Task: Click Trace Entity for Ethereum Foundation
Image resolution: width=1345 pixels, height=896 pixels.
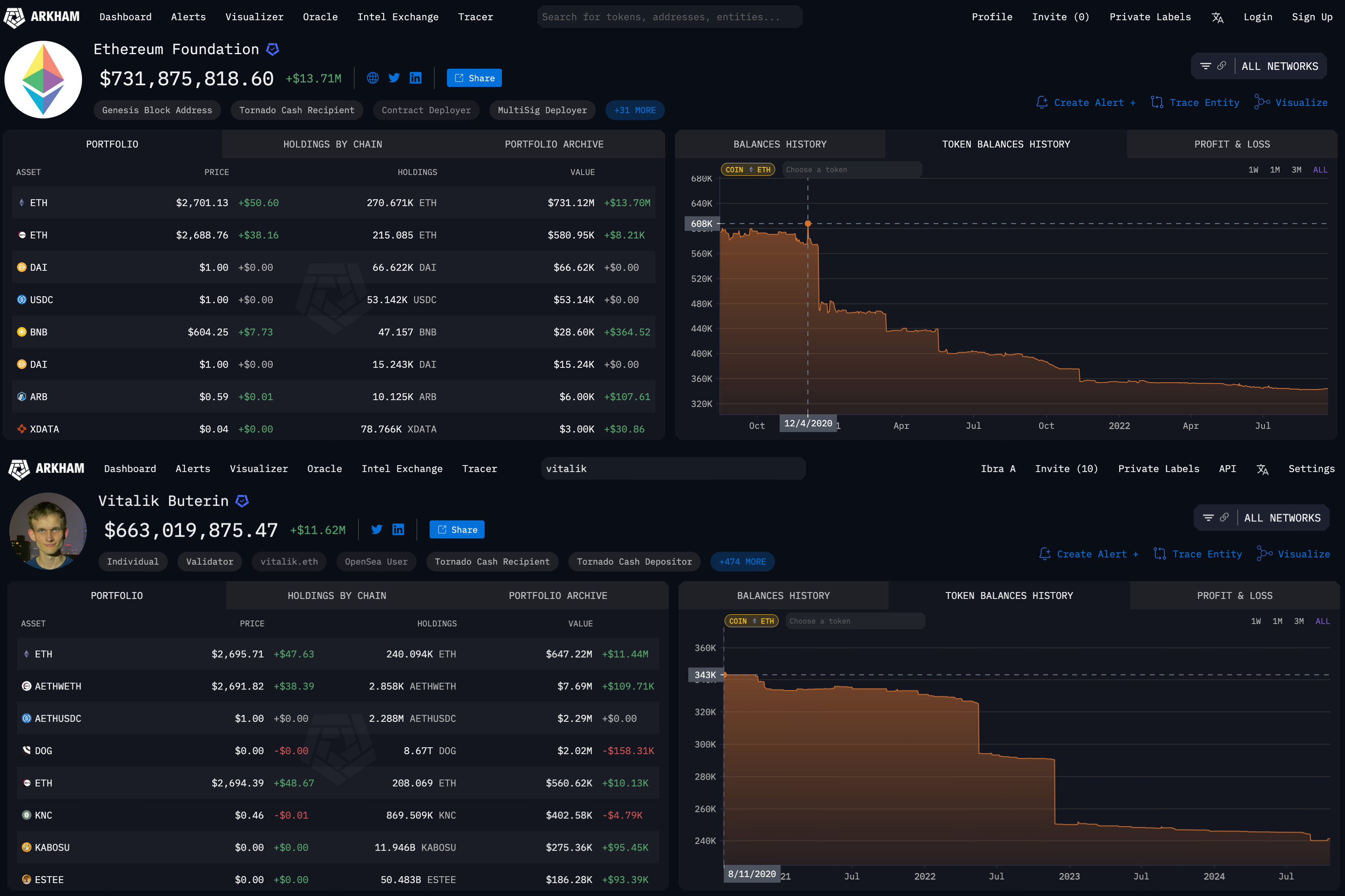Action: pyautogui.click(x=1195, y=103)
